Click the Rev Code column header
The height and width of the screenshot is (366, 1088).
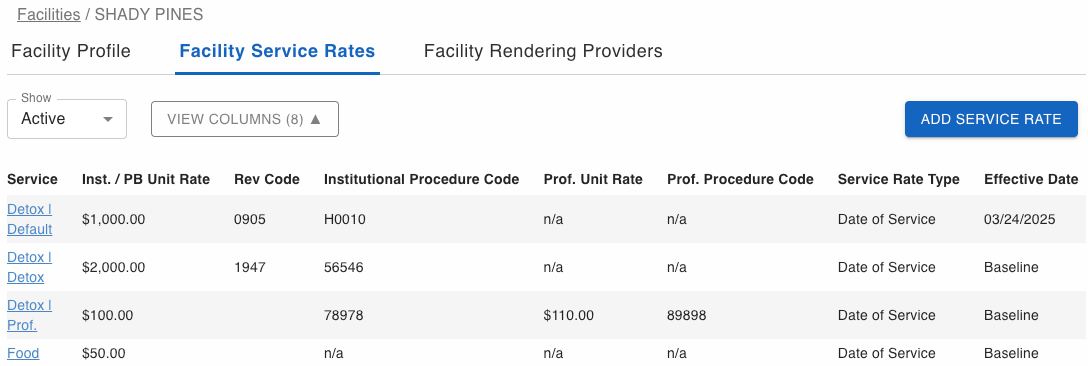pos(267,179)
